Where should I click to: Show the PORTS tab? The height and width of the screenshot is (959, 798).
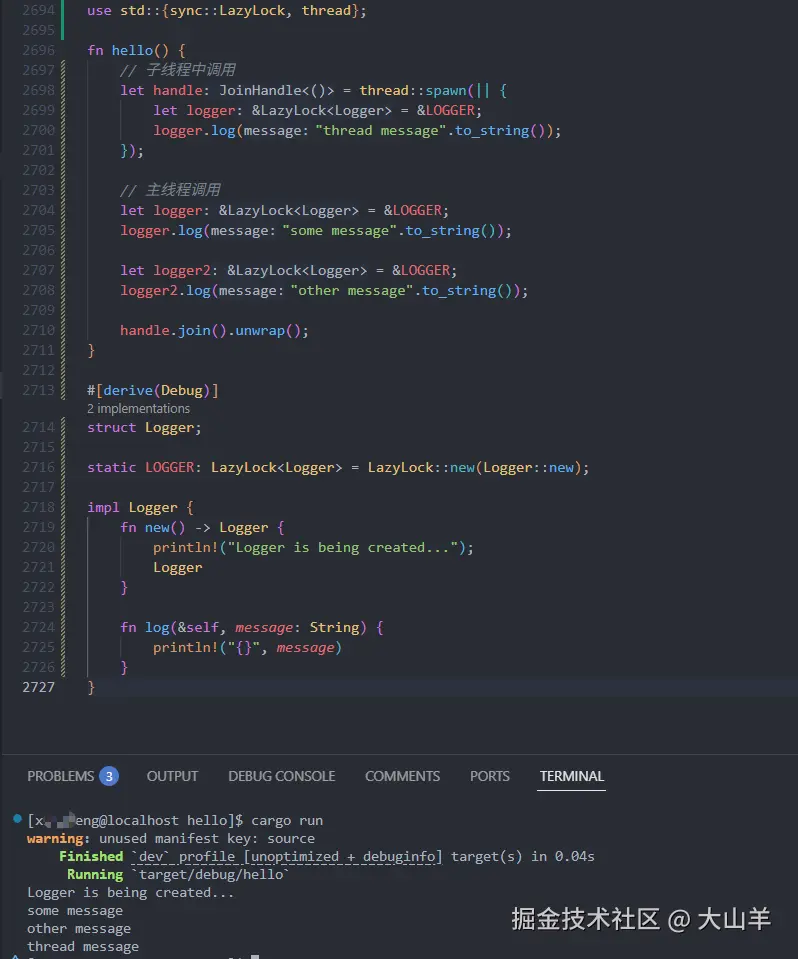(x=489, y=776)
